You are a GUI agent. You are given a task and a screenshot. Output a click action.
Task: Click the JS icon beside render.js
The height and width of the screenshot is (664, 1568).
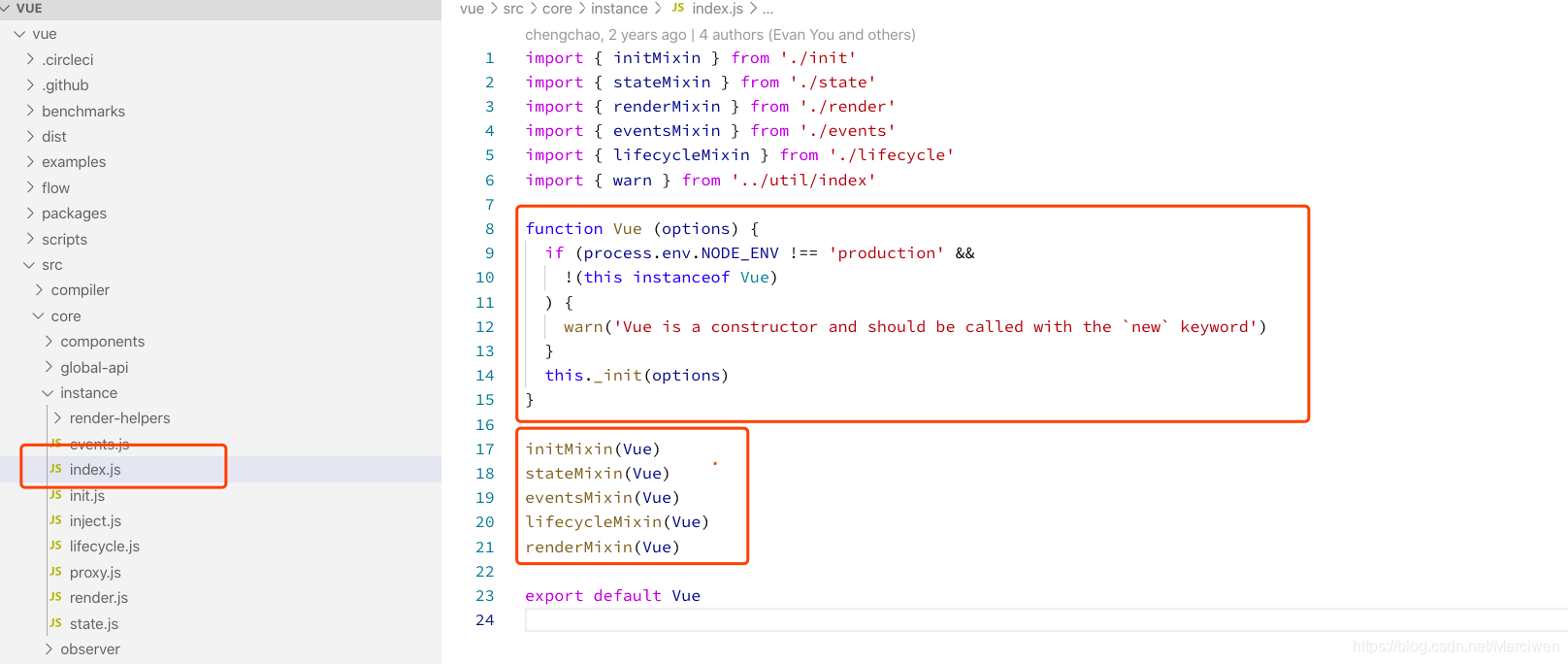click(x=55, y=597)
